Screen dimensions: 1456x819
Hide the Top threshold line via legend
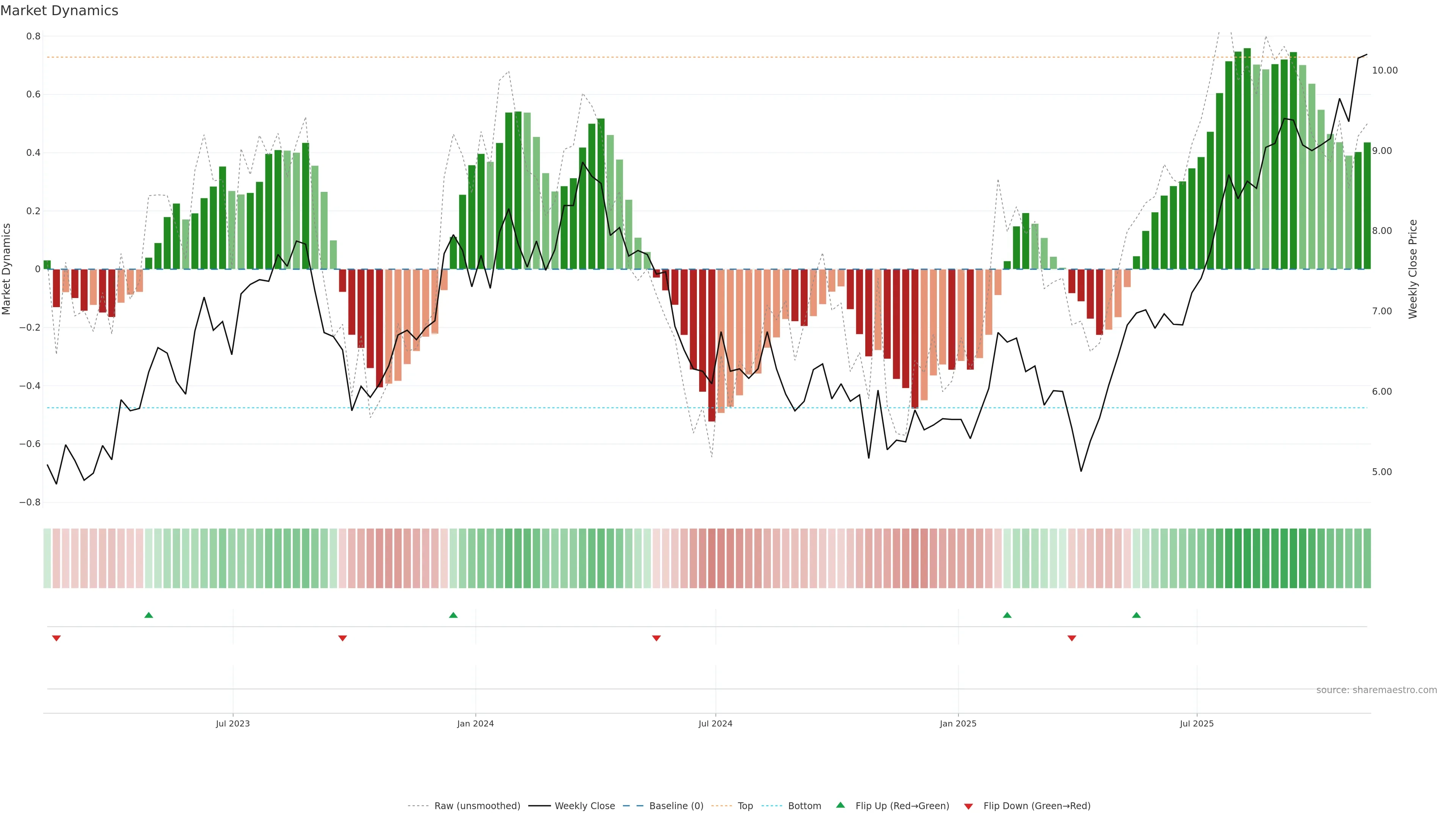click(x=745, y=806)
